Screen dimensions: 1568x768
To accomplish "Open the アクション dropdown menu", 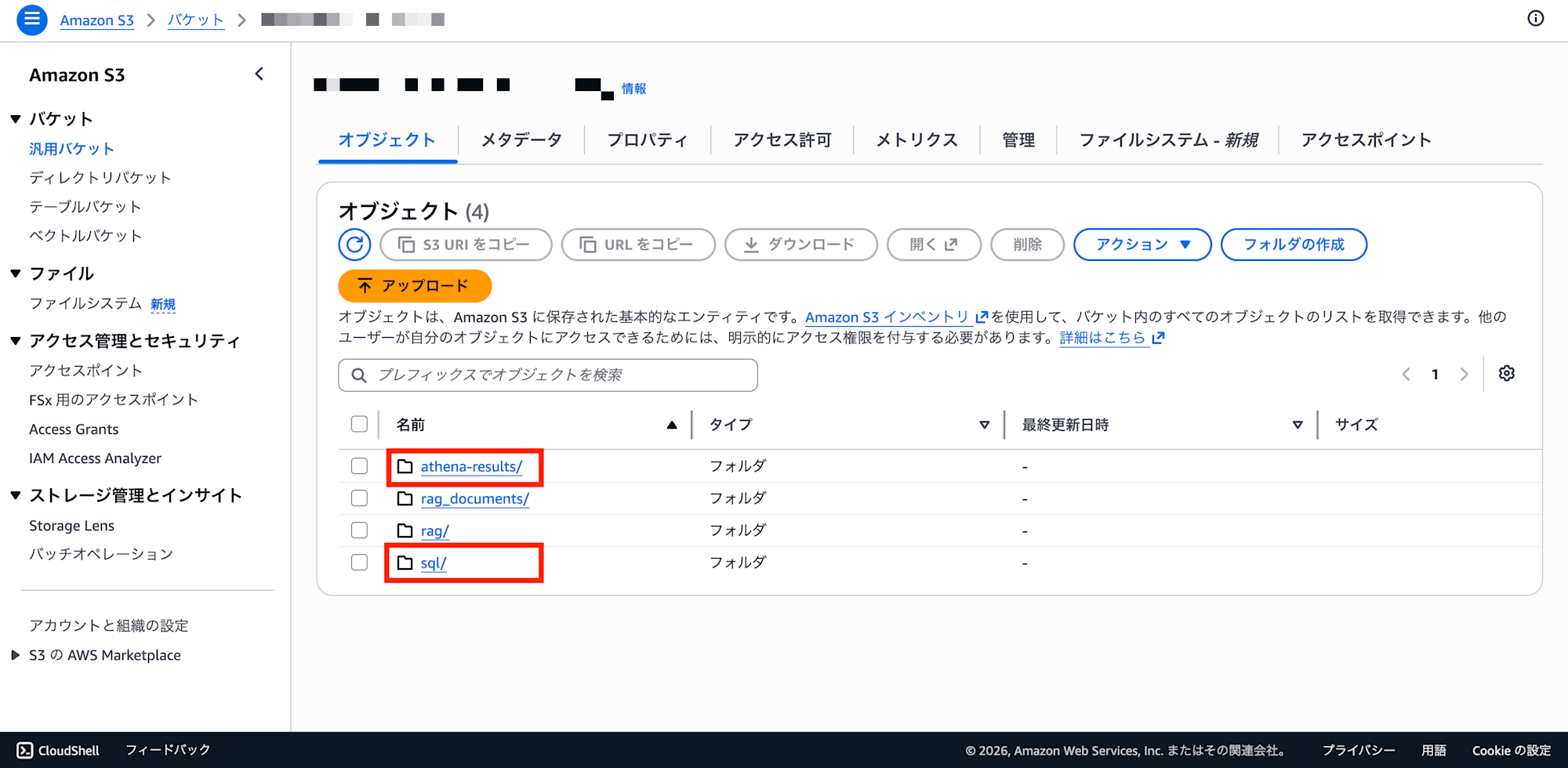I will (1142, 245).
